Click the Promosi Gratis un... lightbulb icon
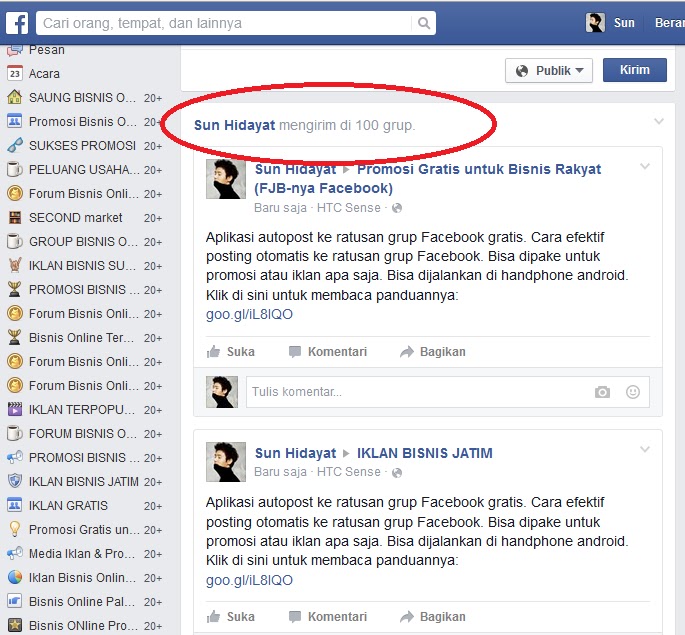The height and width of the screenshot is (635, 685). [14, 529]
